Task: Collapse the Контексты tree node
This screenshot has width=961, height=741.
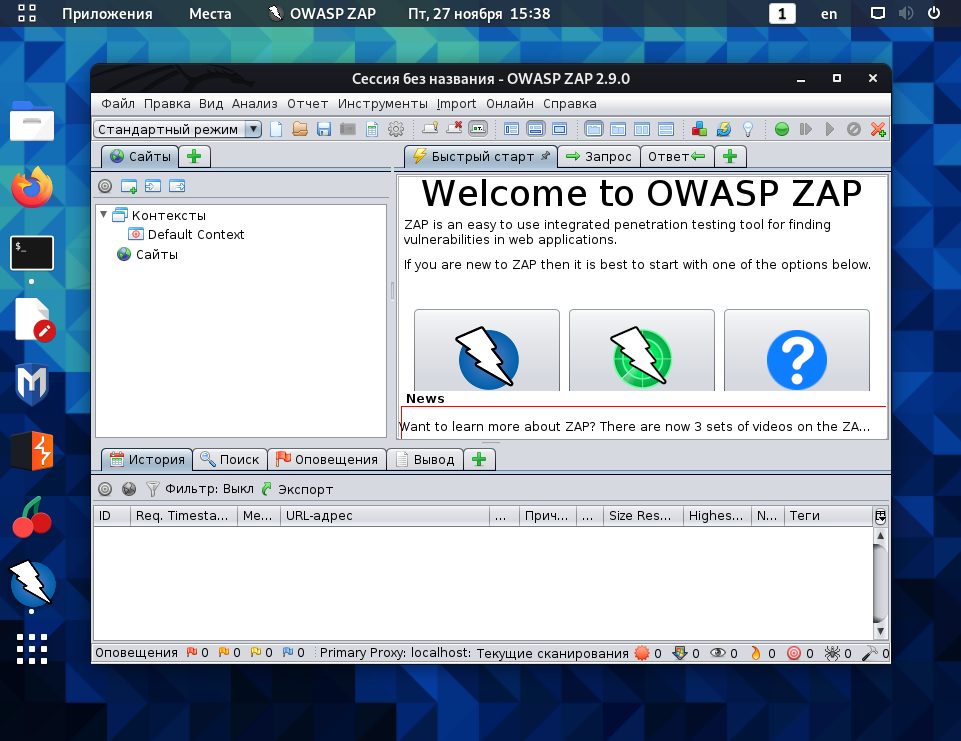Action: [x=104, y=215]
